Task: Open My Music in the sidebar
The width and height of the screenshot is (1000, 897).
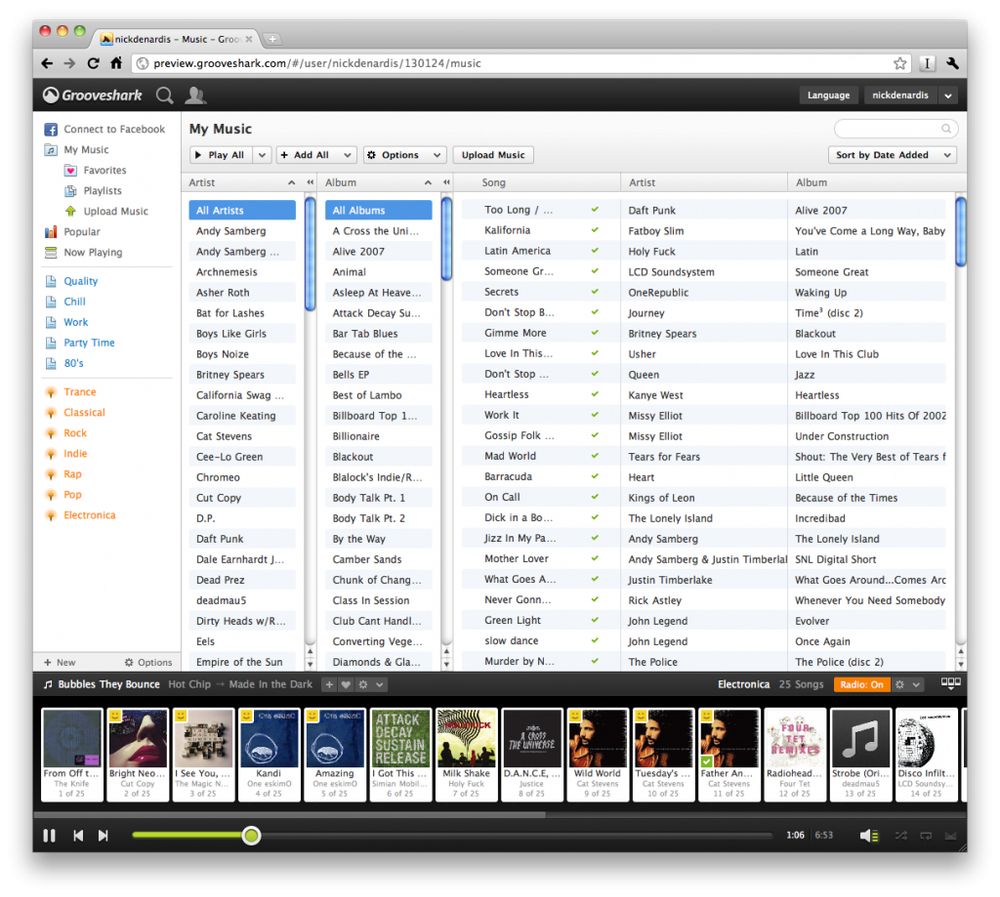Action: click(86, 150)
